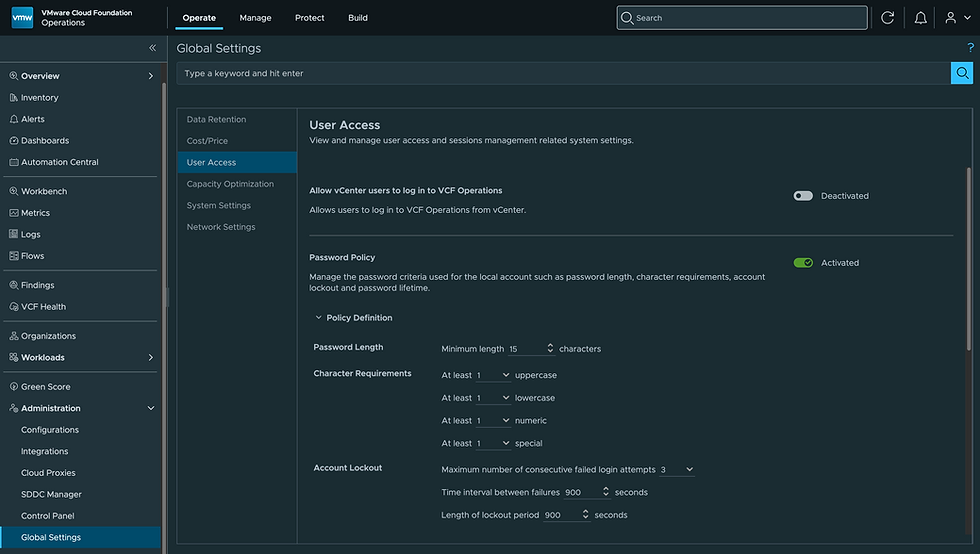The image size is (980, 554).
Task: Click the Logs icon in sidebar
Action: point(14,234)
